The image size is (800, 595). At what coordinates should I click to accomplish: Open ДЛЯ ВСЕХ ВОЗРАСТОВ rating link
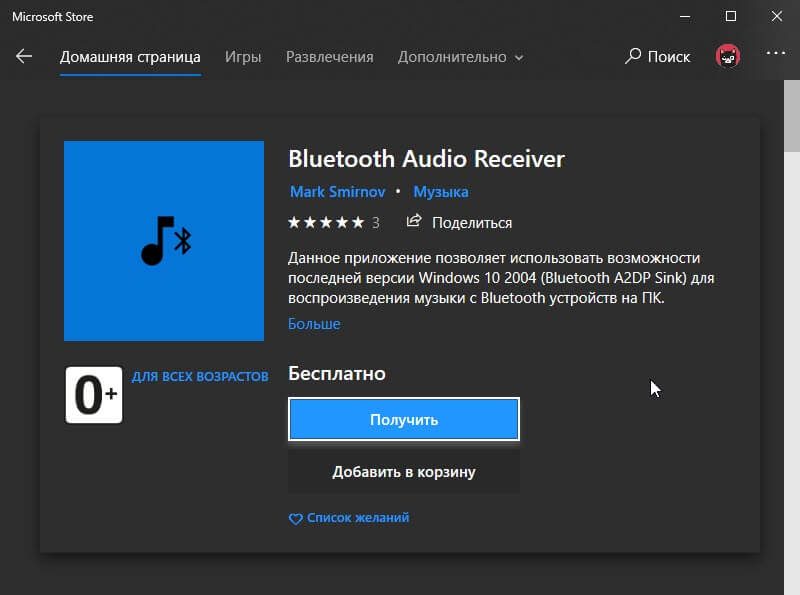[x=200, y=377]
